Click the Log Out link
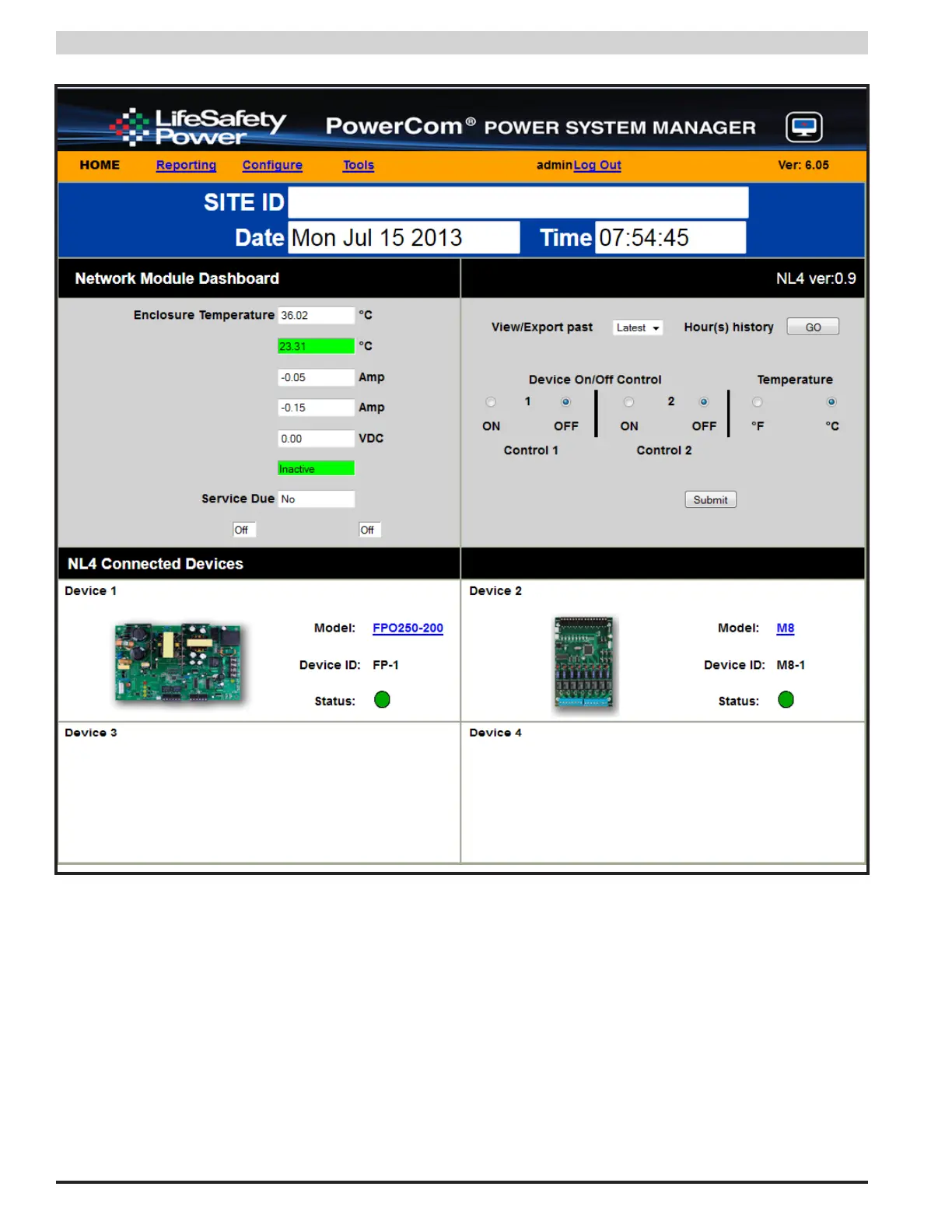 [597, 165]
